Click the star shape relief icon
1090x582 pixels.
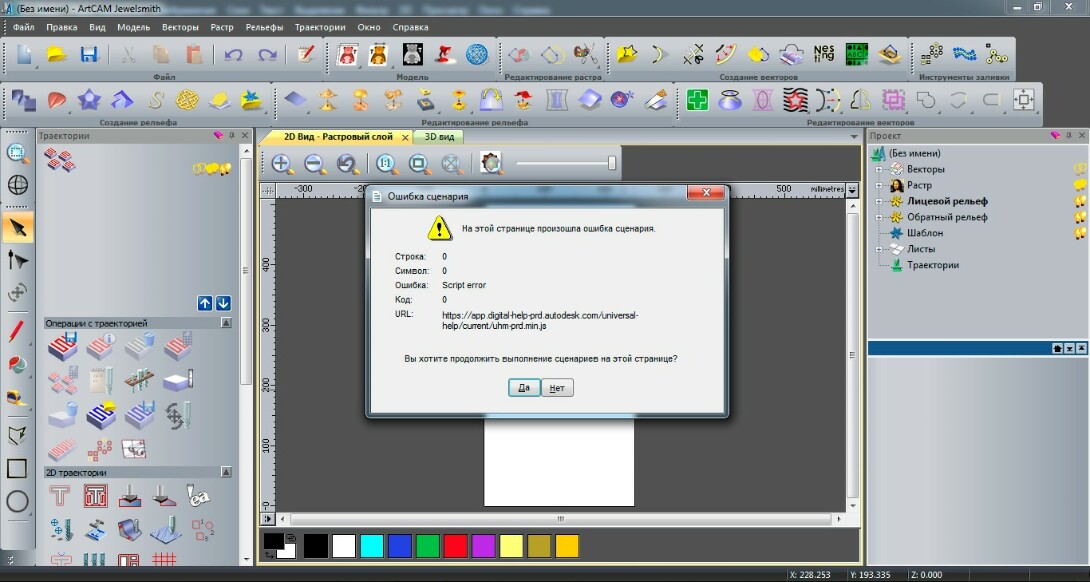pyautogui.click(x=89, y=101)
